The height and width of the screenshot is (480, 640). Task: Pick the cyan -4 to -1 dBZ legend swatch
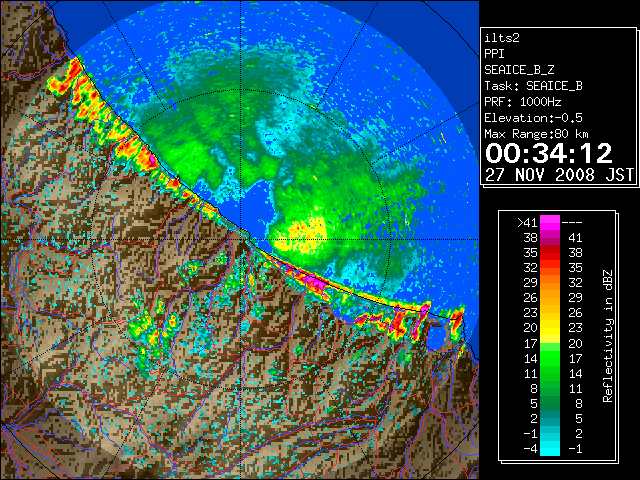(550, 448)
